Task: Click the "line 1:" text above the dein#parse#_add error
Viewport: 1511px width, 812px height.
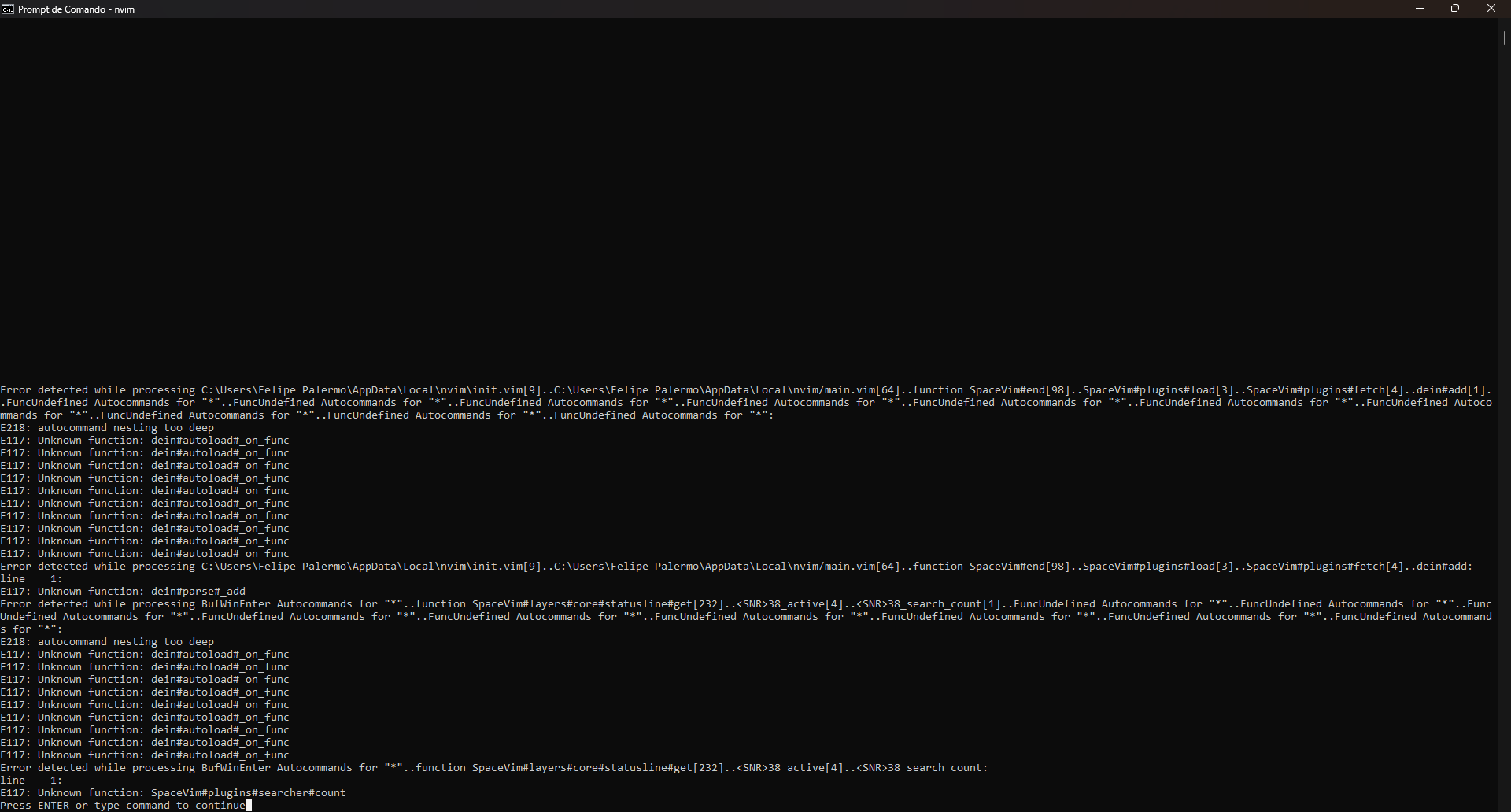Action: click(x=31, y=579)
